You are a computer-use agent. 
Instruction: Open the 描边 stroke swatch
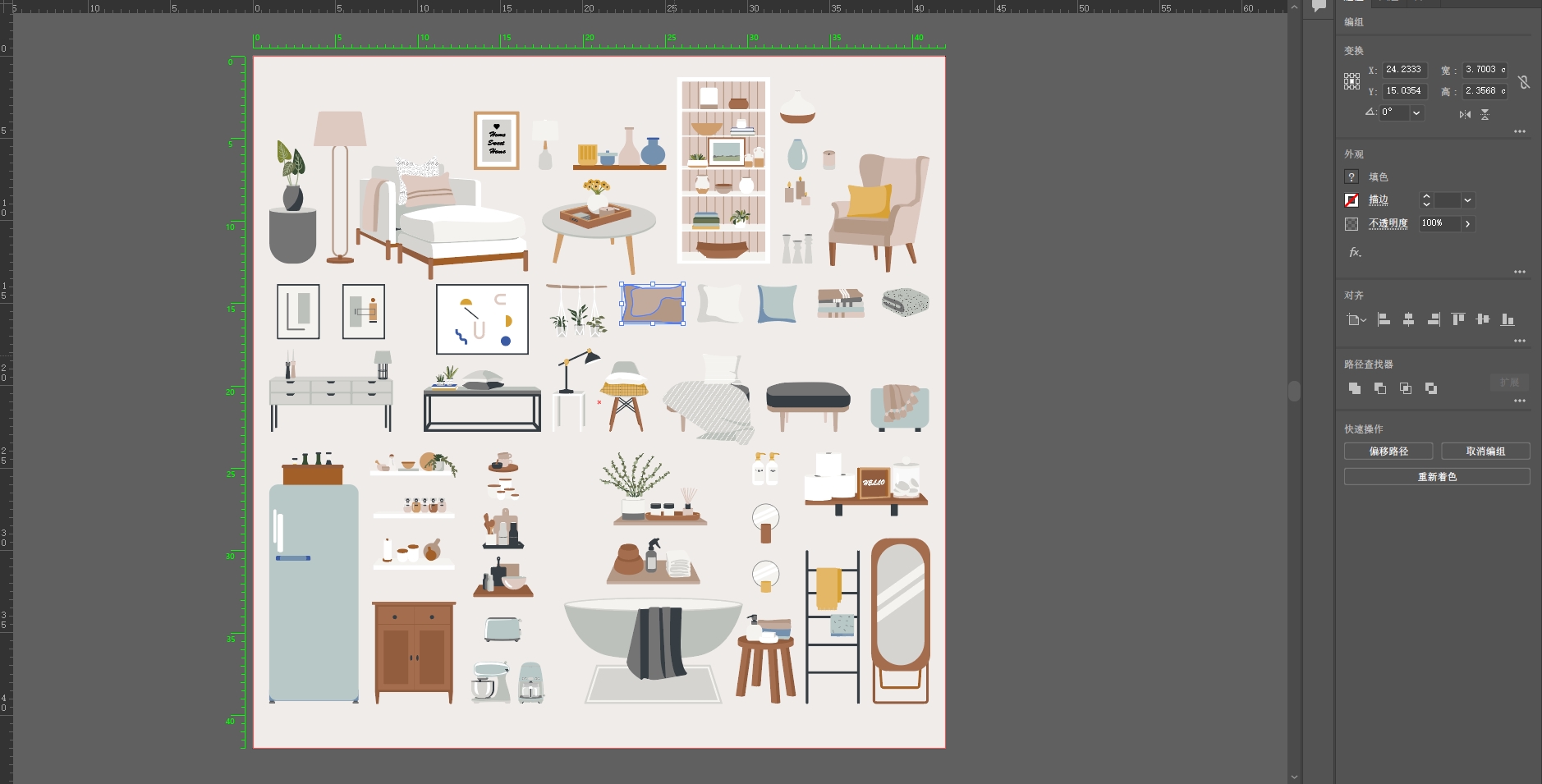coord(1352,199)
